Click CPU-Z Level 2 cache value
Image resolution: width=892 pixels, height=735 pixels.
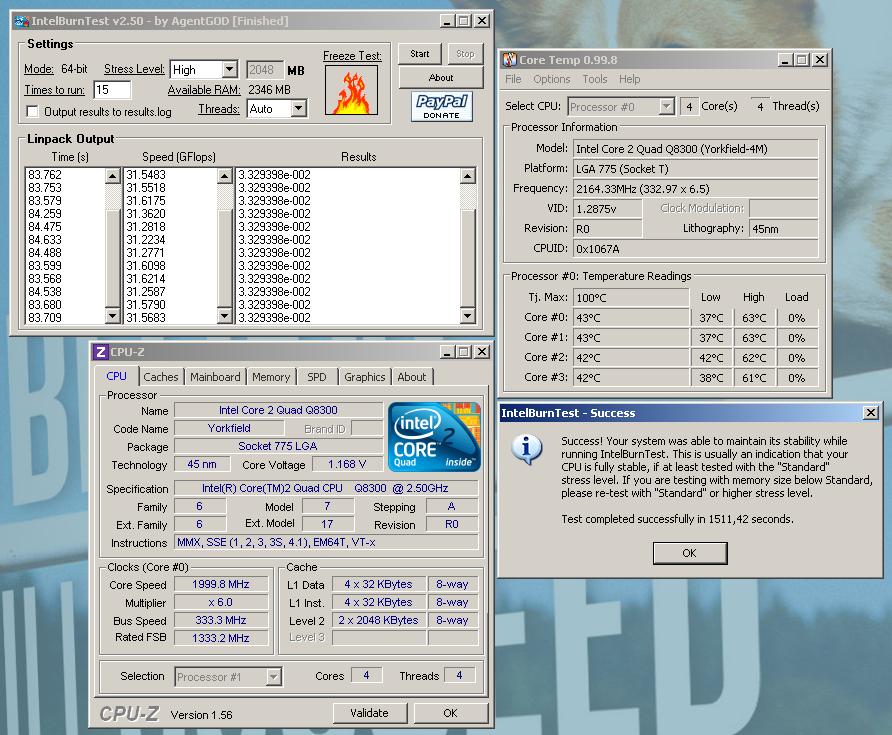(x=378, y=620)
